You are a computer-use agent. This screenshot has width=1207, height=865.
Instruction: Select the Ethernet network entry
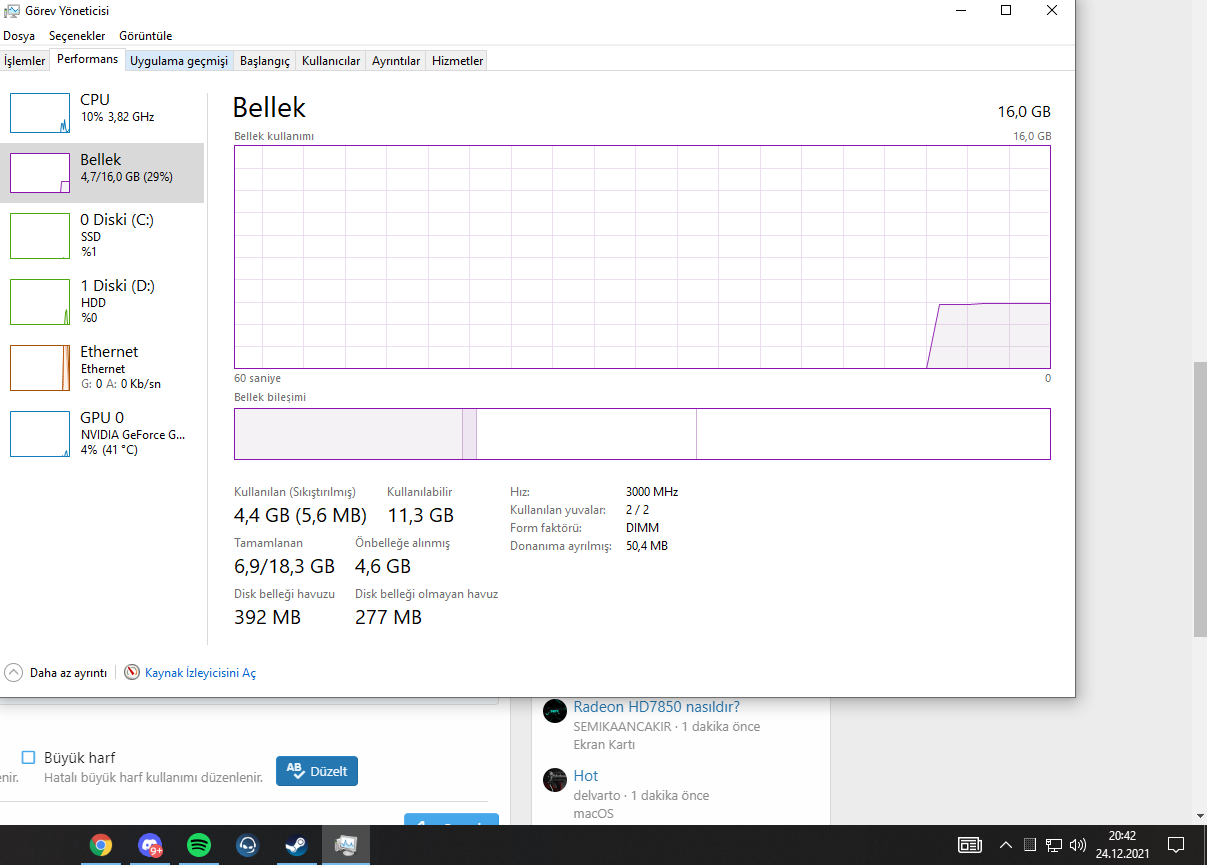tap(102, 368)
